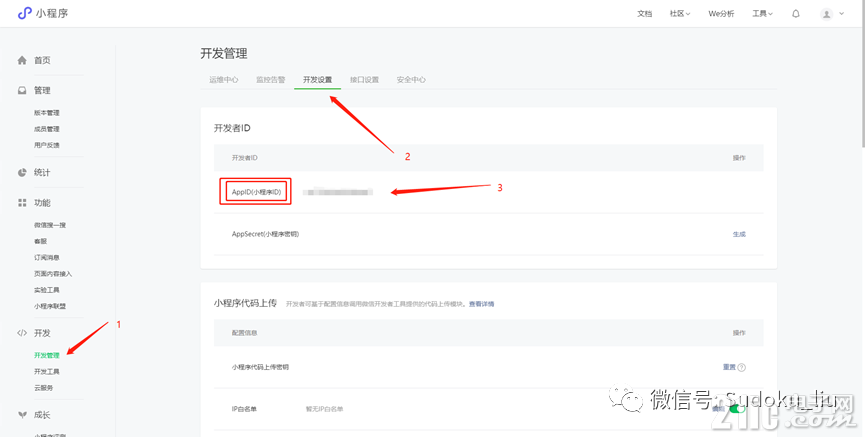865x437 pixels.
Task: Click the AppID(小程序ID) label
Action: [x=257, y=192]
